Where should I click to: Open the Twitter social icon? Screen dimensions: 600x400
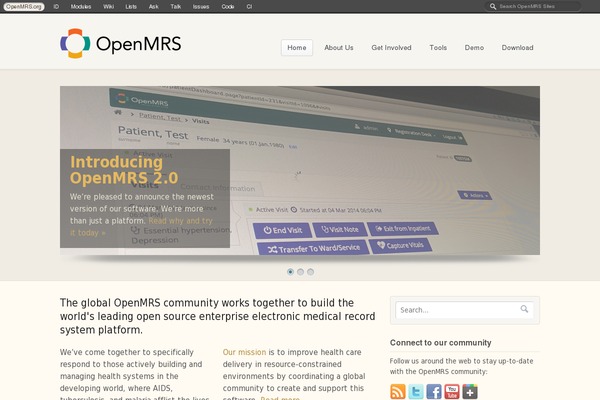tap(416, 391)
